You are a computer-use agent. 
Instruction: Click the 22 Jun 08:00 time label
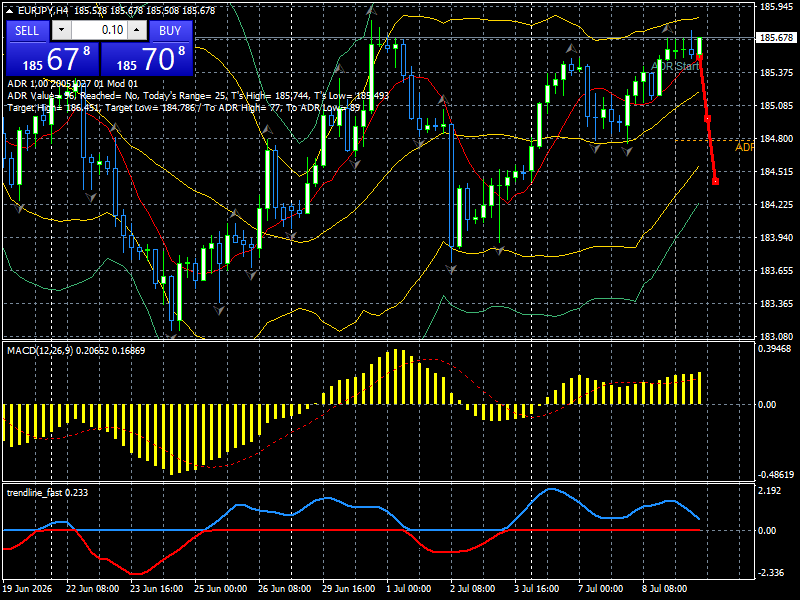[92, 588]
